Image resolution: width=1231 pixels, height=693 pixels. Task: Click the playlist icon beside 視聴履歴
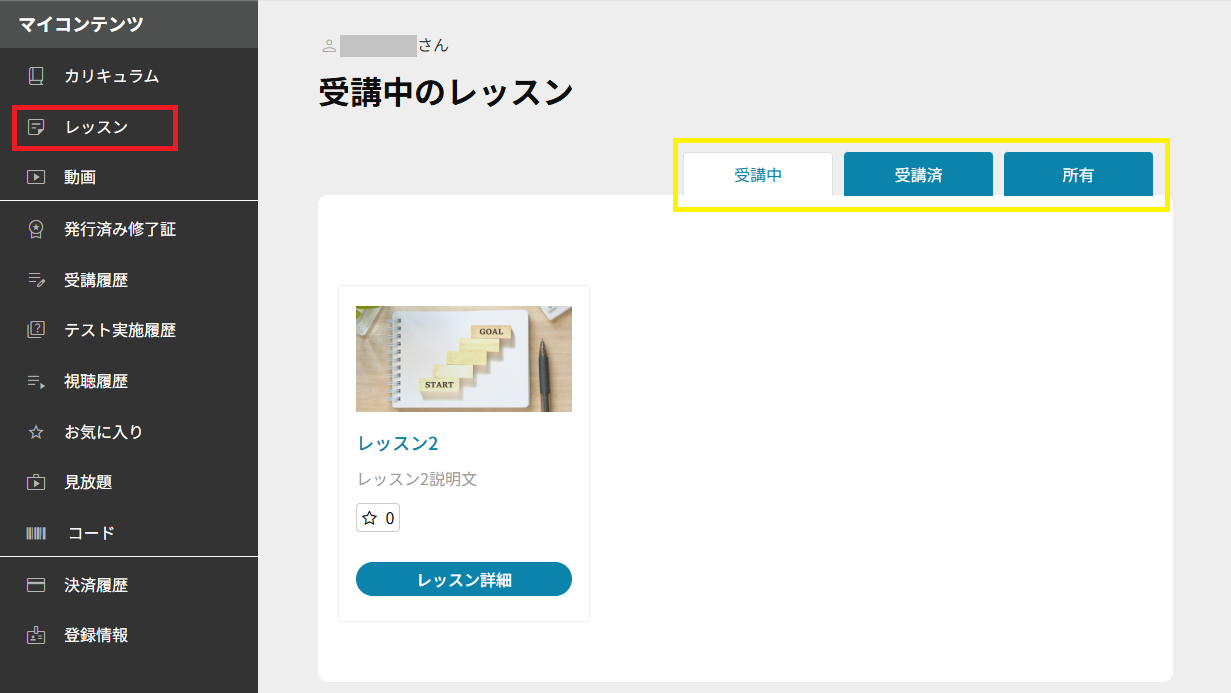[x=36, y=381]
